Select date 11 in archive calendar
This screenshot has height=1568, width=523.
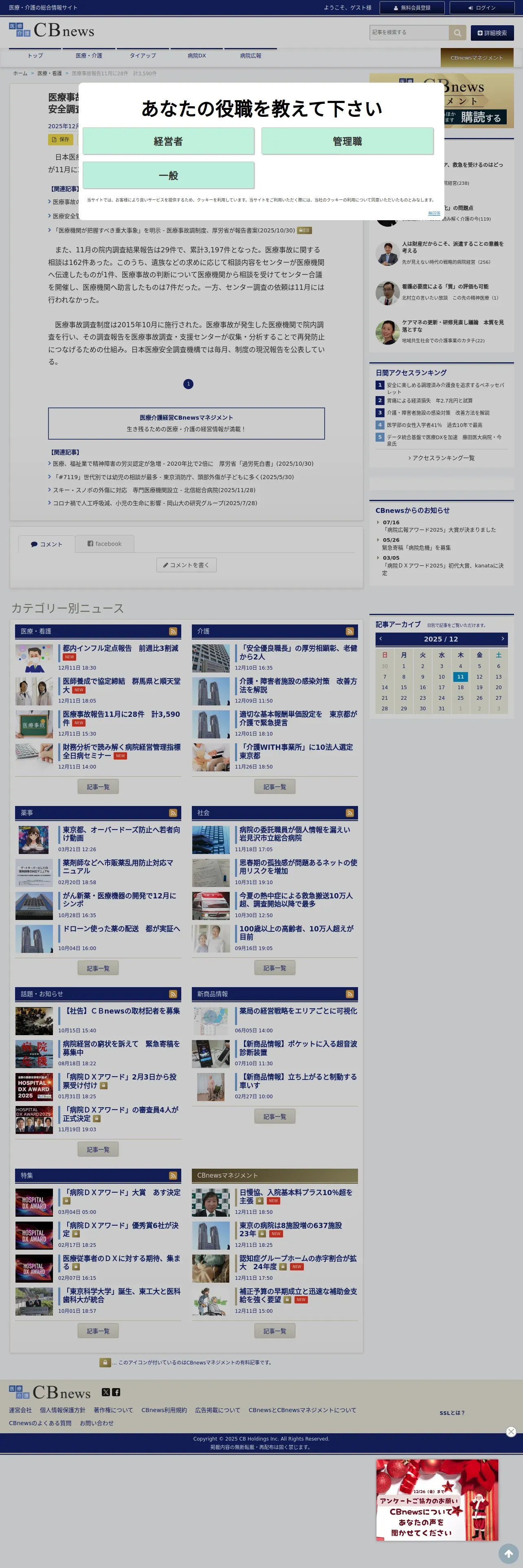click(x=460, y=676)
